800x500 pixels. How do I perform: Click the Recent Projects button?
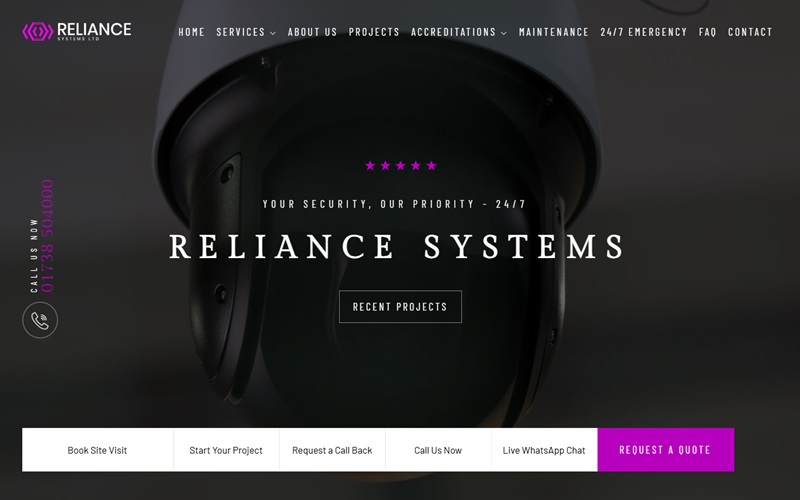[x=401, y=307]
